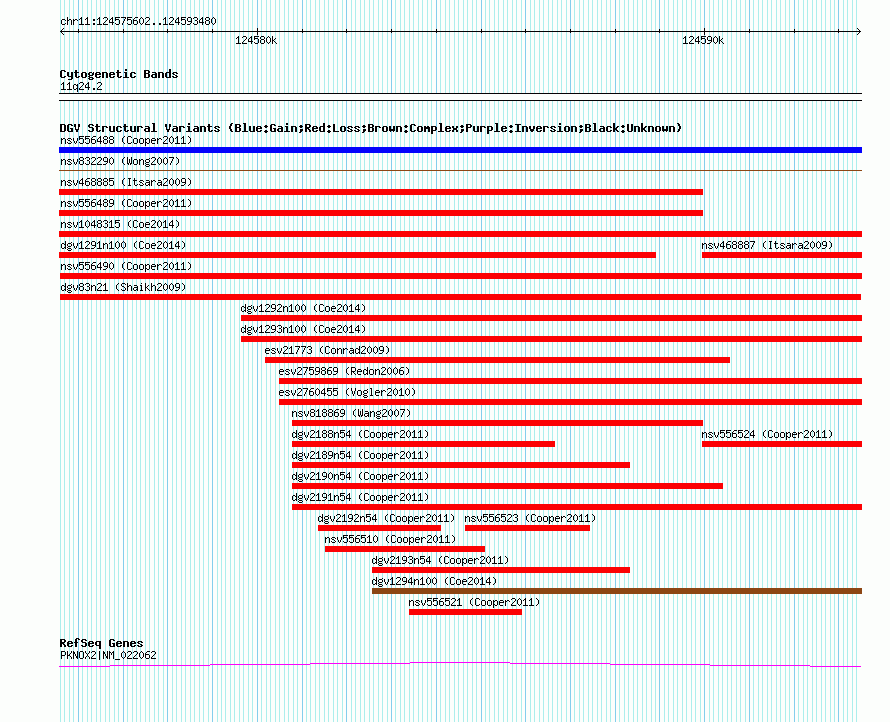The height and width of the screenshot is (722, 890).
Task: Click the chr11:124575602..124593480 coordinate label
Action: point(138,21)
